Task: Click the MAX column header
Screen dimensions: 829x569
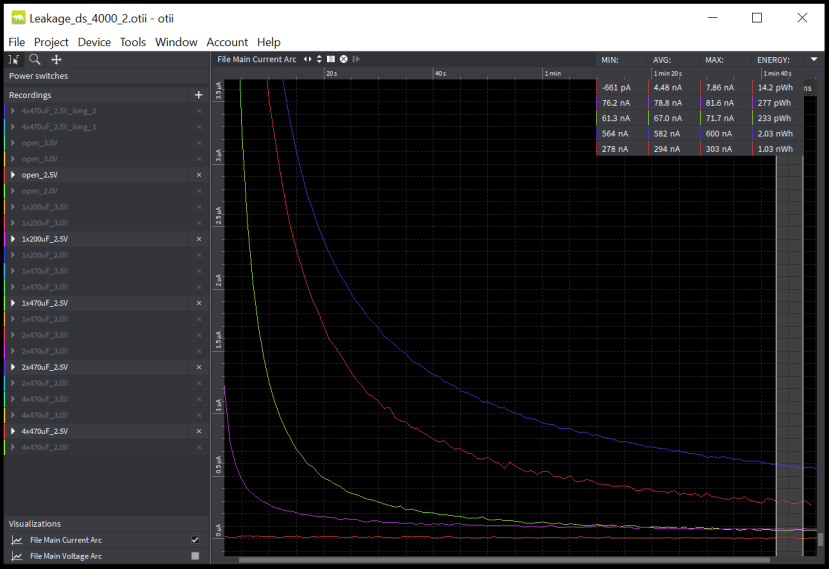Action: (714, 60)
